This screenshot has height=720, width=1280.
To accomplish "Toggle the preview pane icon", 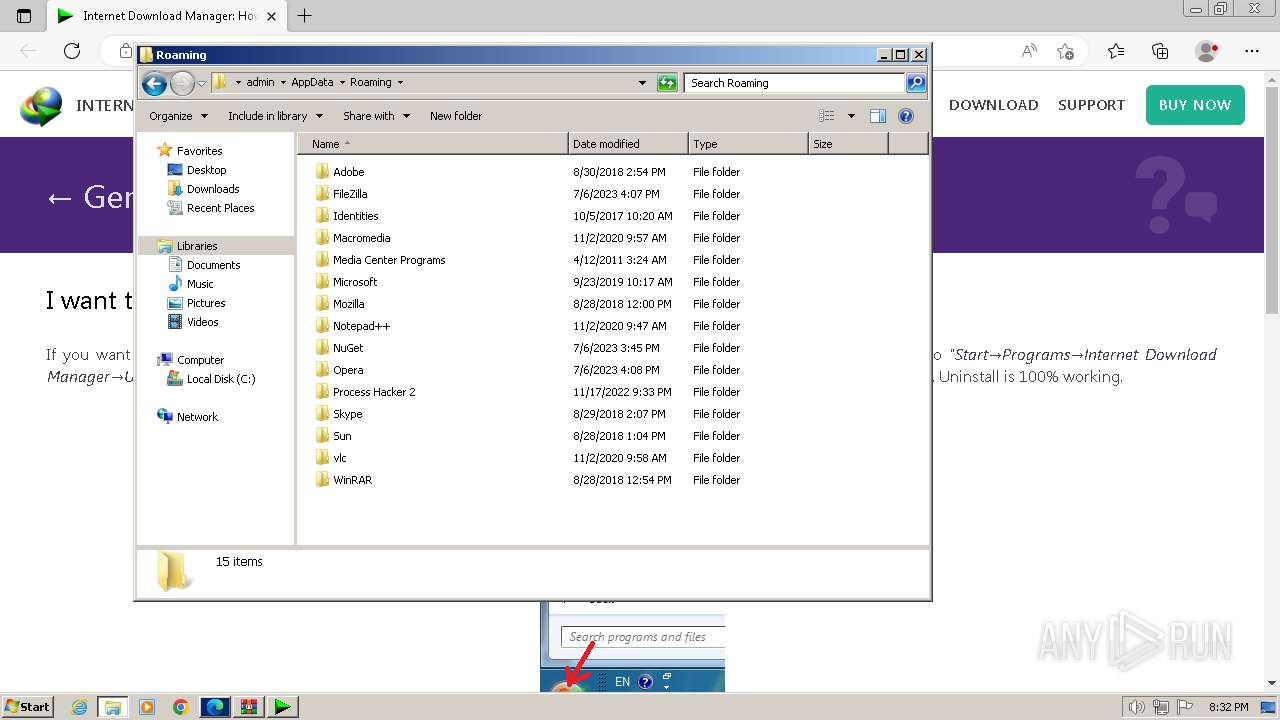I will [x=878, y=116].
